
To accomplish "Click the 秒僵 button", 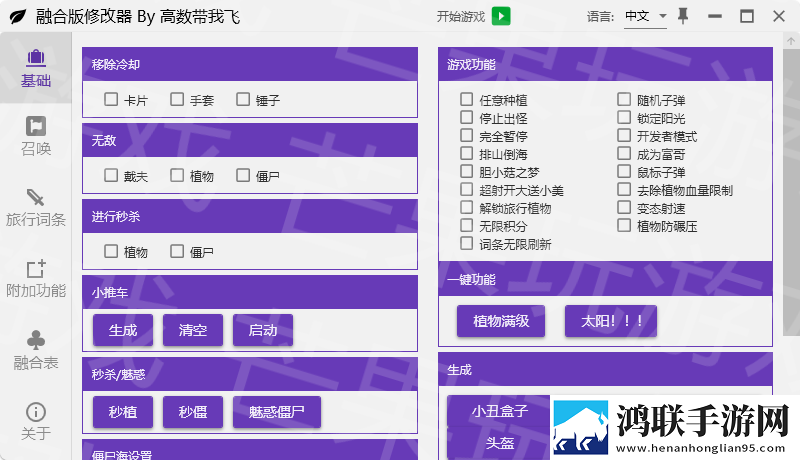I will coord(193,412).
